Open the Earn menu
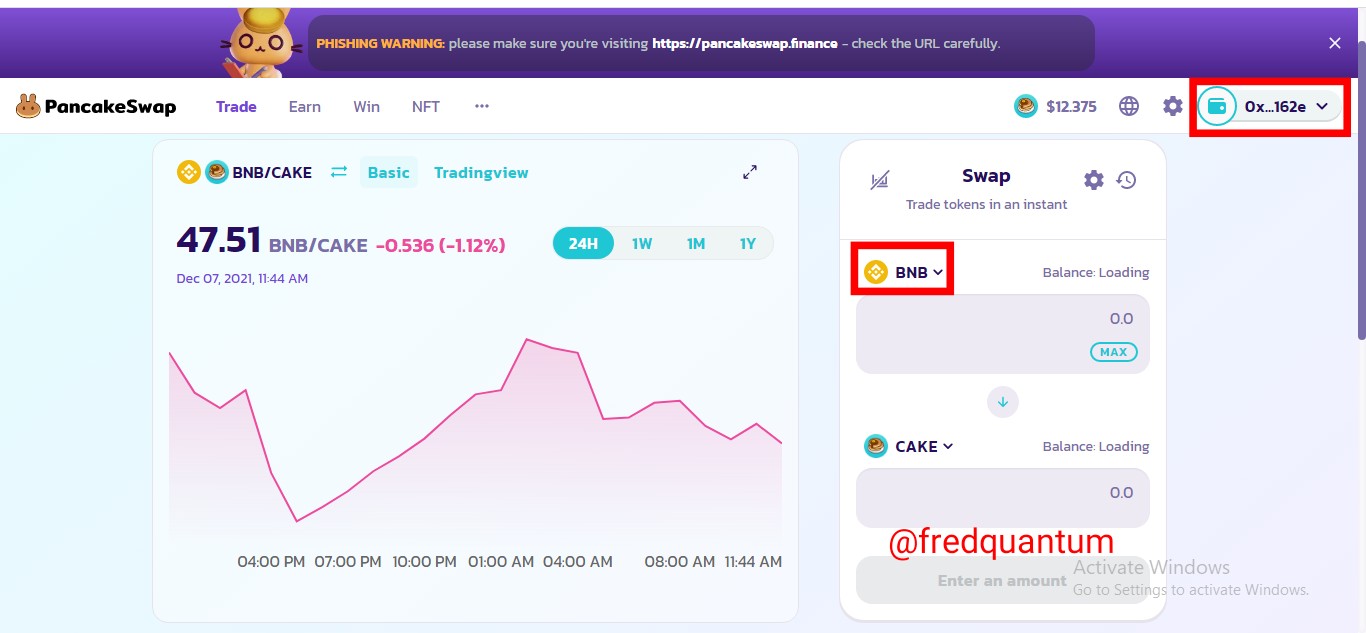1366x633 pixels. click(305, 106)
